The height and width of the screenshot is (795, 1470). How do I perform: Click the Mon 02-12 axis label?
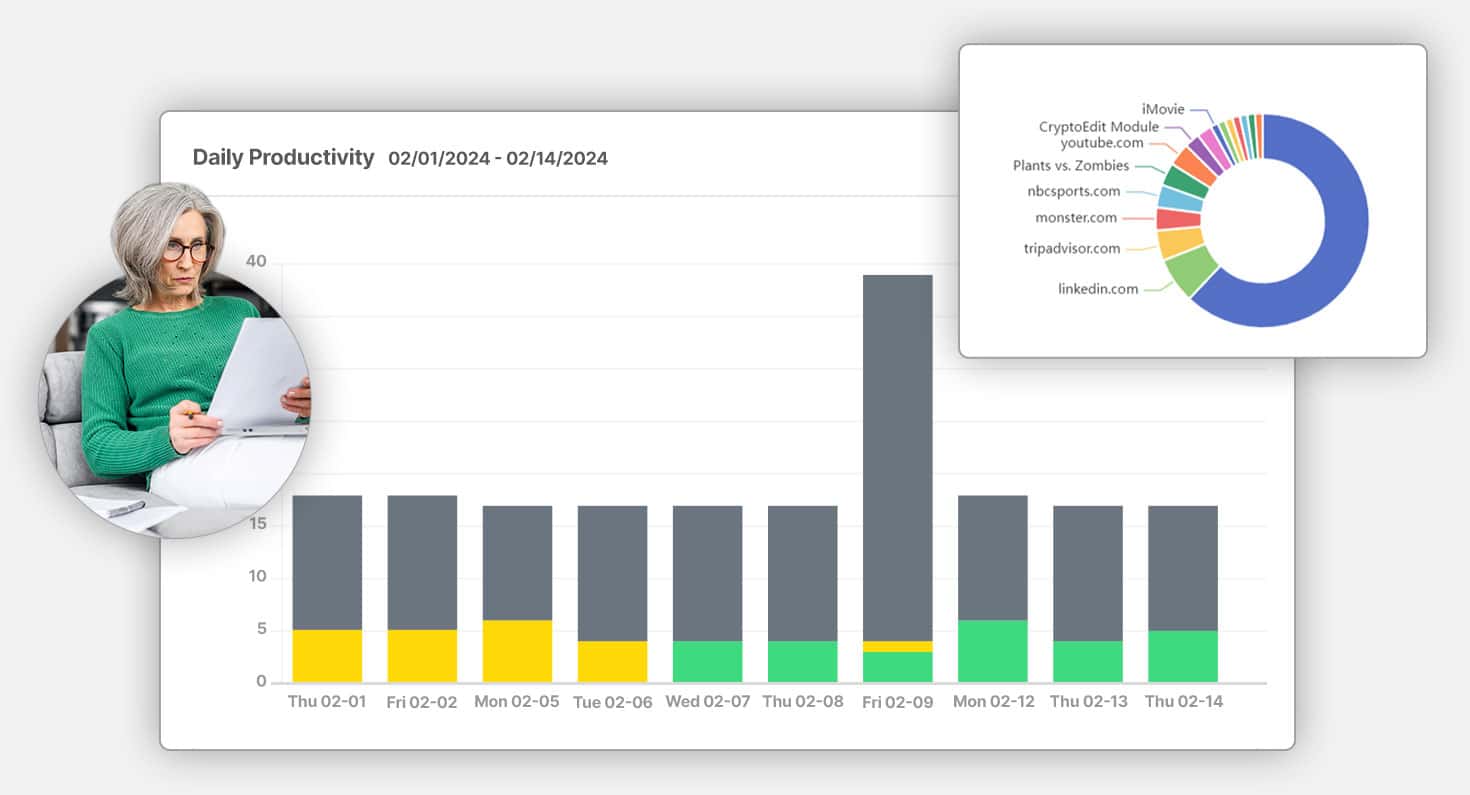(x=993, y=701)
